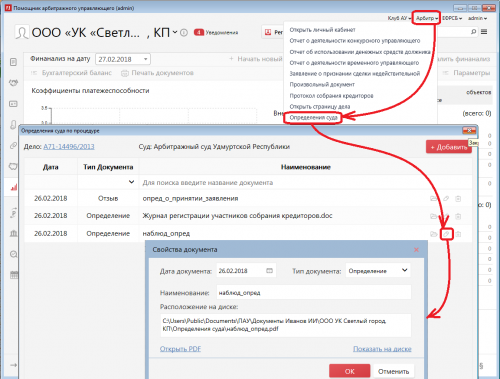Sort by the Дата column header
Viewport: 500px width, 379px height.
pos(51,167)
